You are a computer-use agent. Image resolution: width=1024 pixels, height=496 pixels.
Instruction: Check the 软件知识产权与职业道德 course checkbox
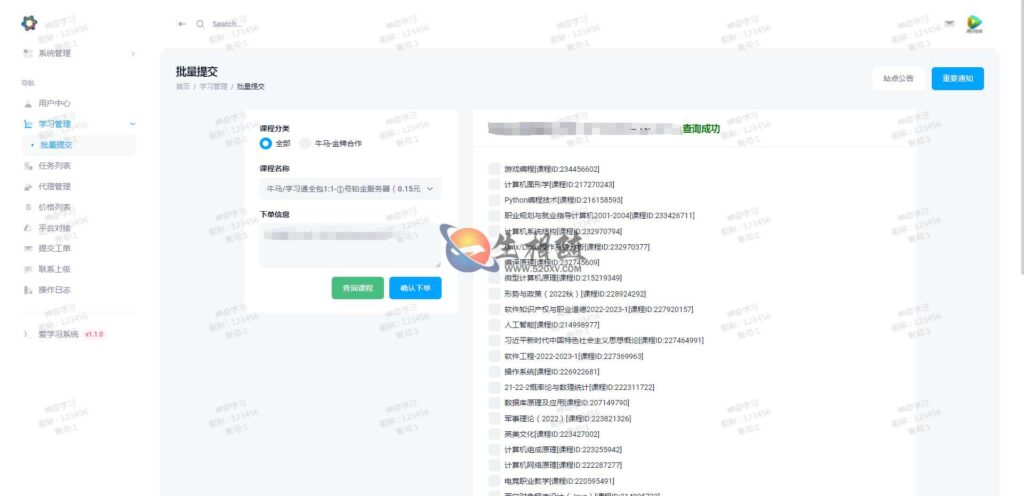(494, 309)
